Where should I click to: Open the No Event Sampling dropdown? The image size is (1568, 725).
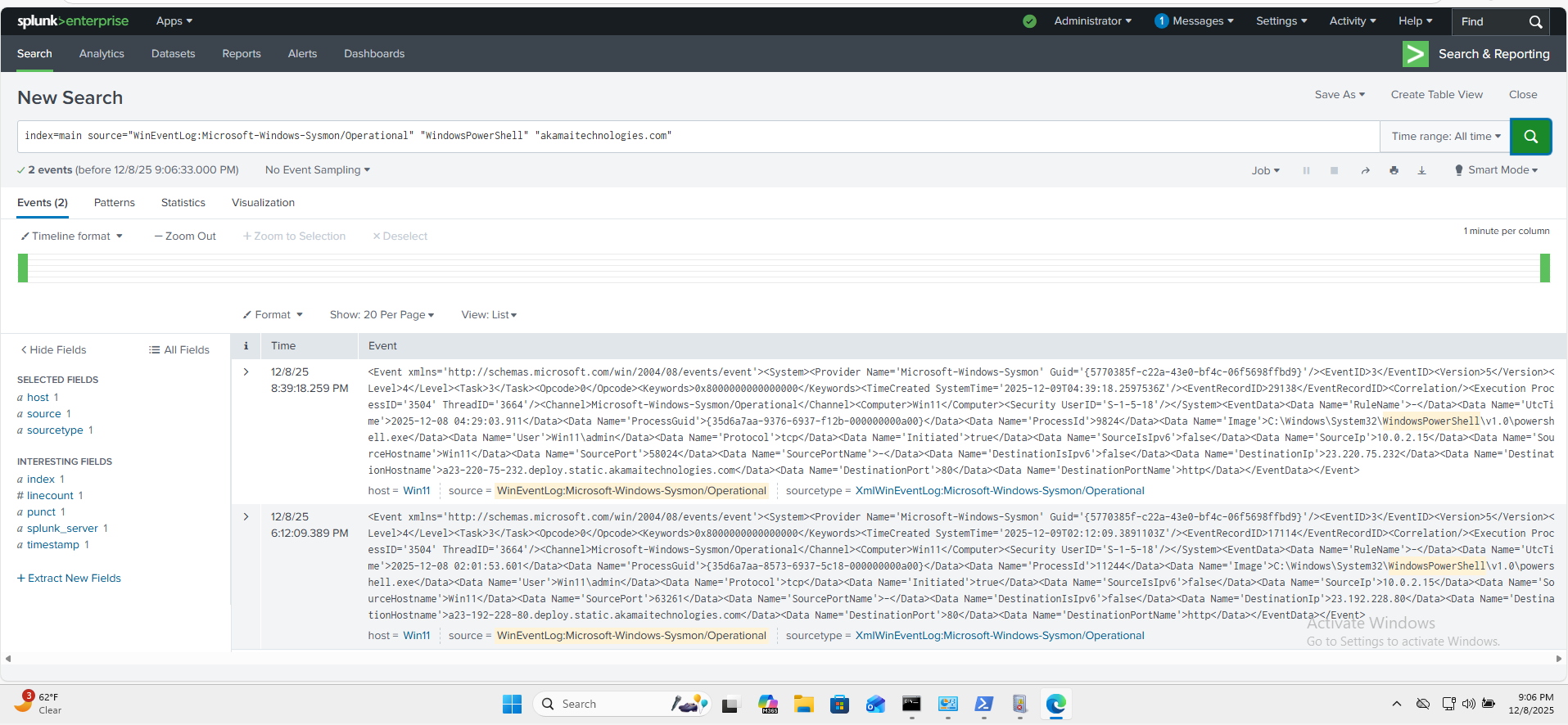pos(318,170)
